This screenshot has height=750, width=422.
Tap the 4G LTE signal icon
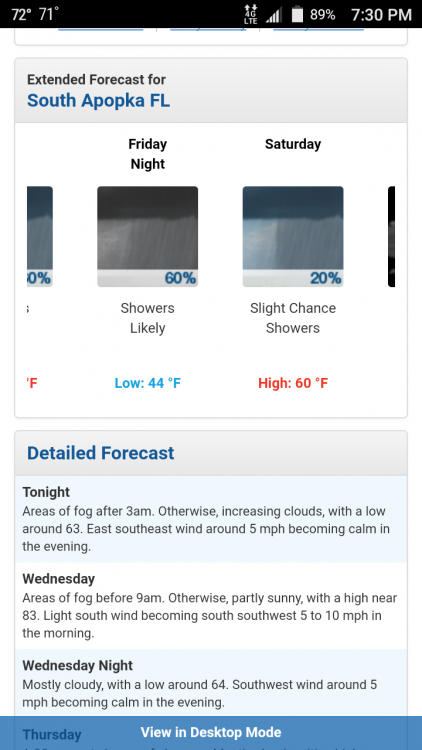250,14
